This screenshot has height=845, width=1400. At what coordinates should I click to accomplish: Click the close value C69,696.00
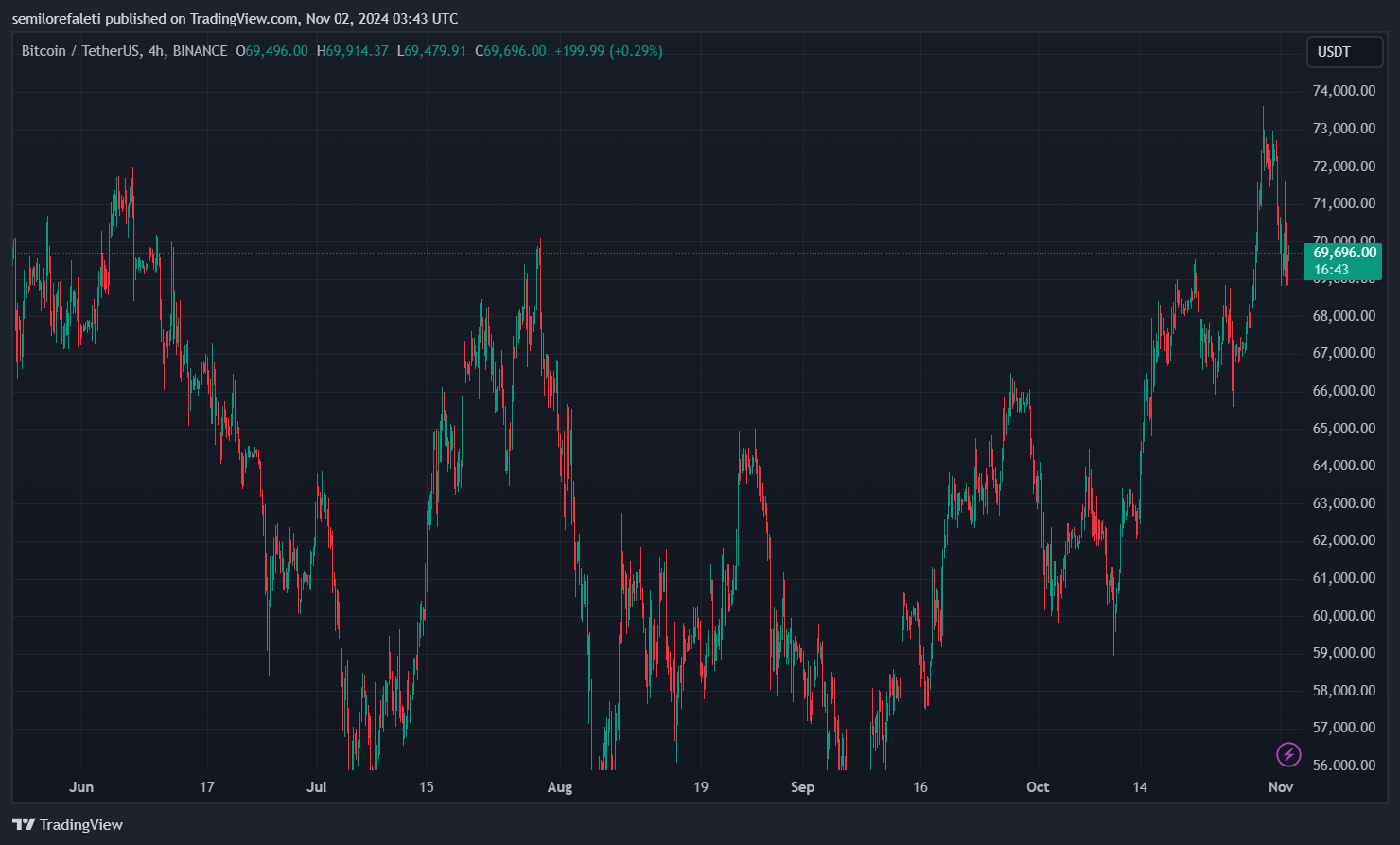click(x=511, y=51)
